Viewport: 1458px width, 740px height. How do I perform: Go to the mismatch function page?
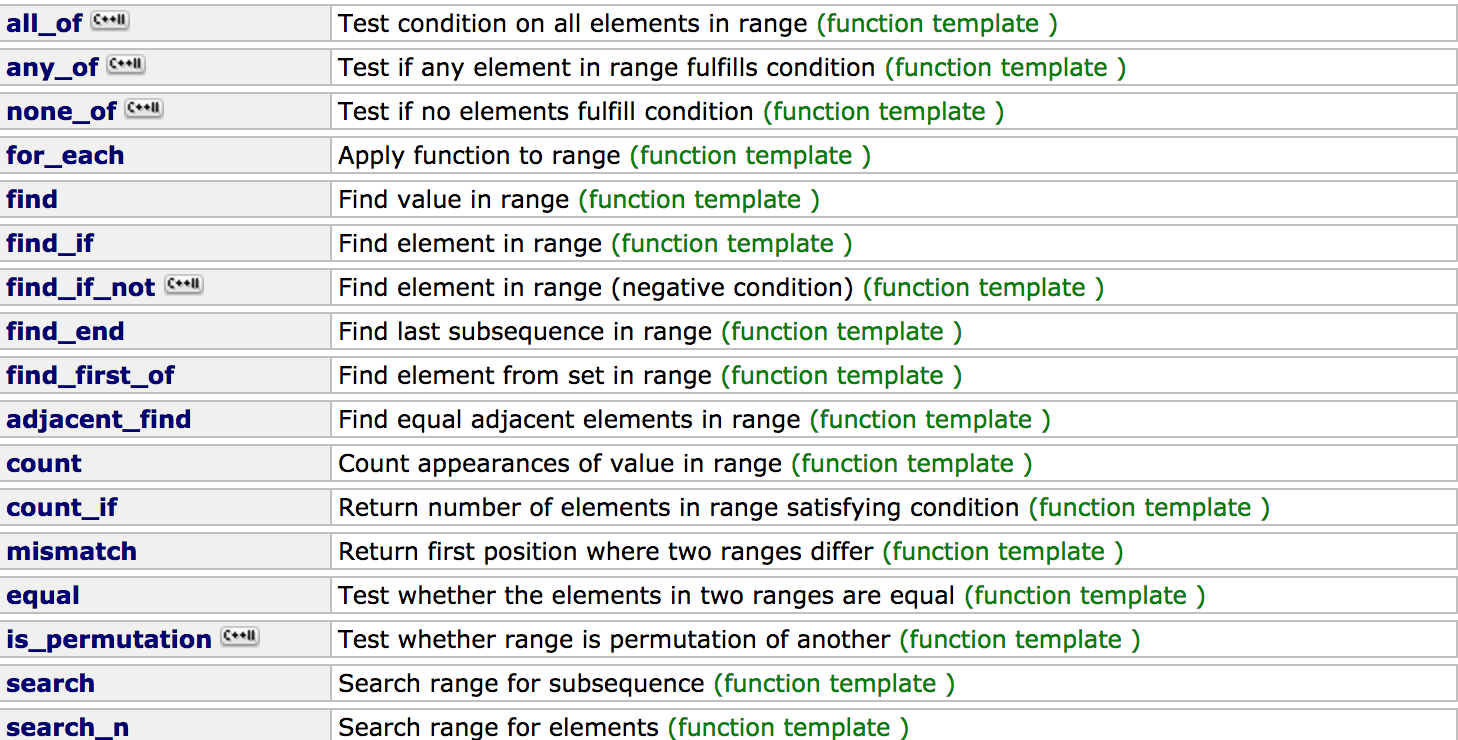pos(71,552)
